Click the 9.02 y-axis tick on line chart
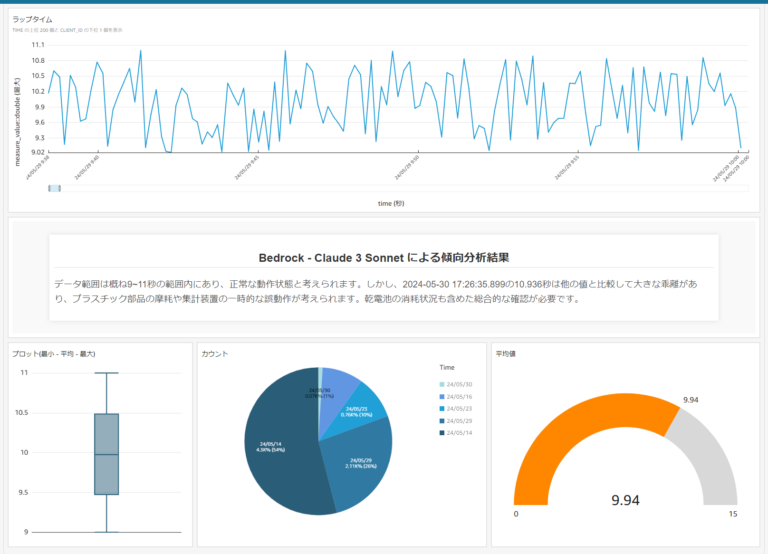The width and height of the screenshot is (768, 554). pos(38,152)
